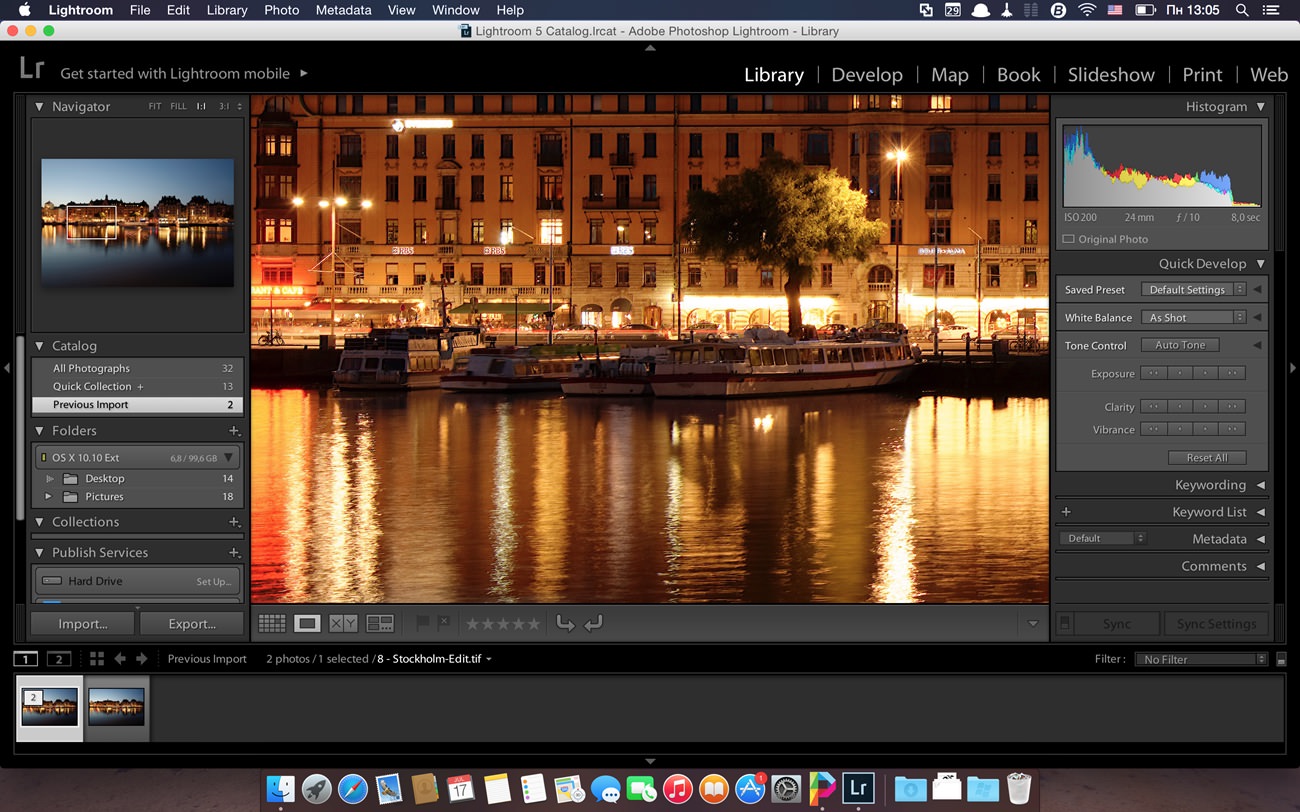This screenshot has height=812, width=1300.
Task: Switch to the Develop module
Action: [866, 74]
